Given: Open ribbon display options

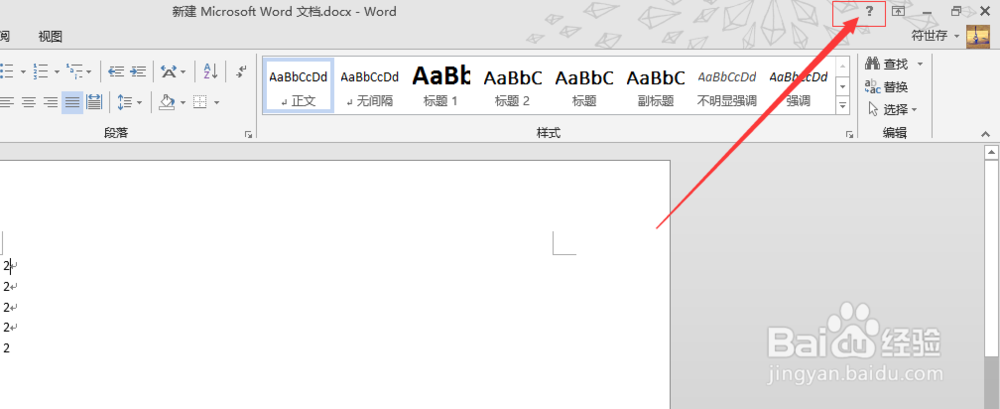Looking at the screenshot, I should (x=898, y=11).
